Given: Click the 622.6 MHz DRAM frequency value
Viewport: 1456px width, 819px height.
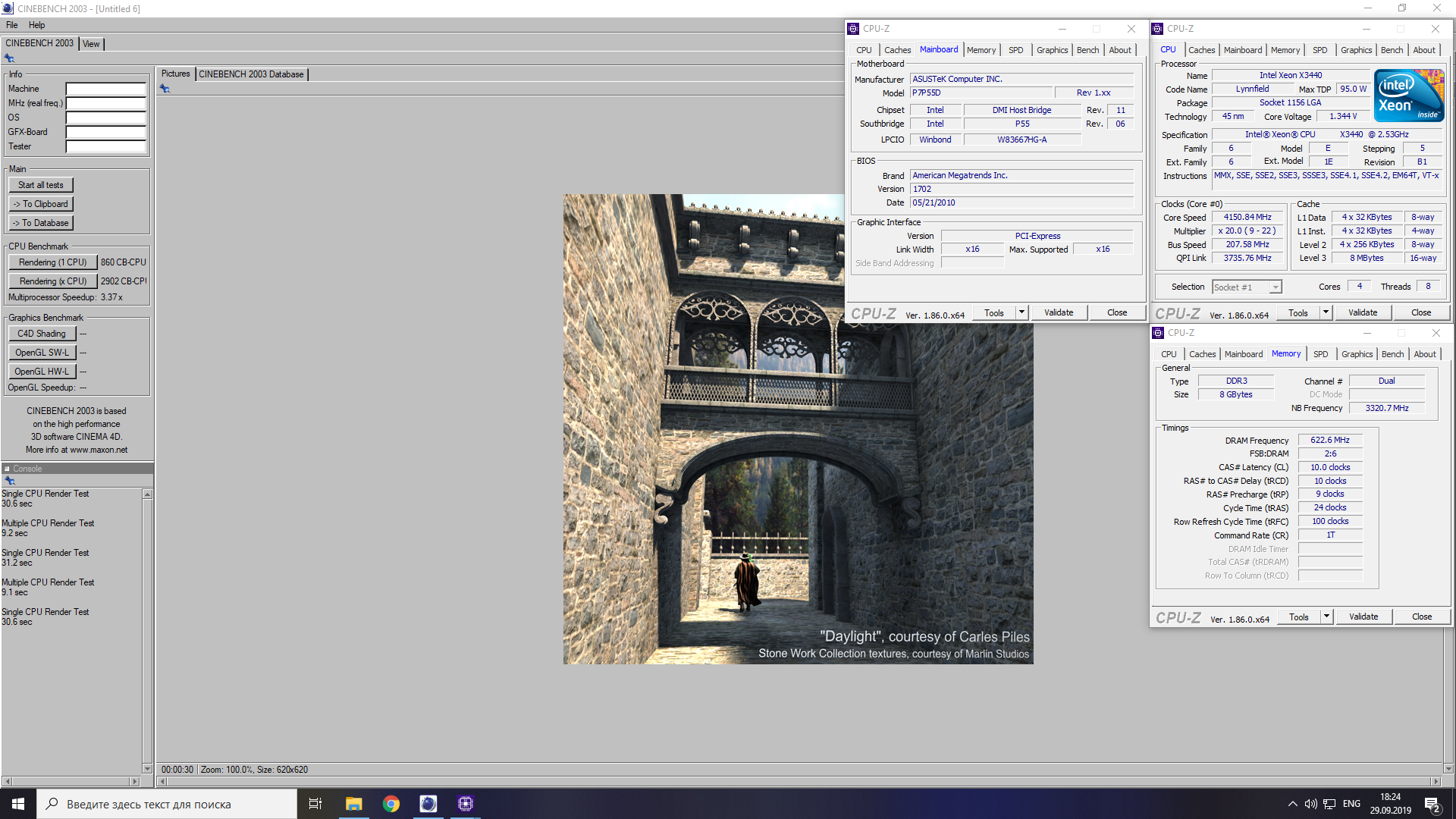Looking at the screenshot, I should click(1330, 440).
